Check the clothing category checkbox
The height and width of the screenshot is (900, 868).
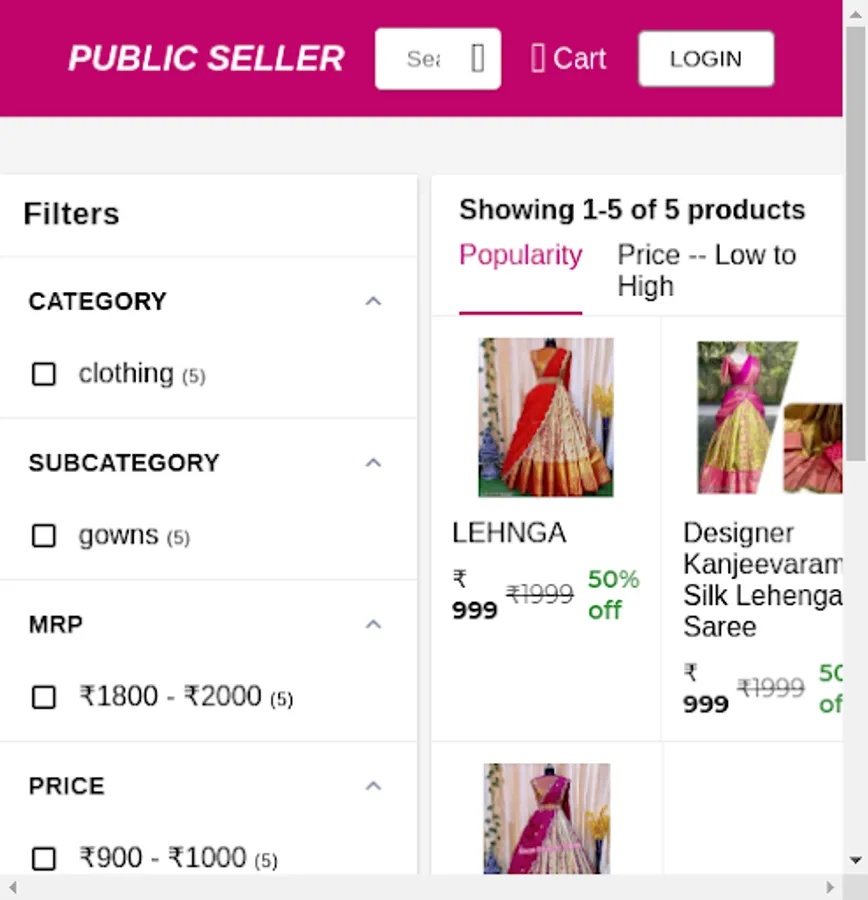(44, 374)
